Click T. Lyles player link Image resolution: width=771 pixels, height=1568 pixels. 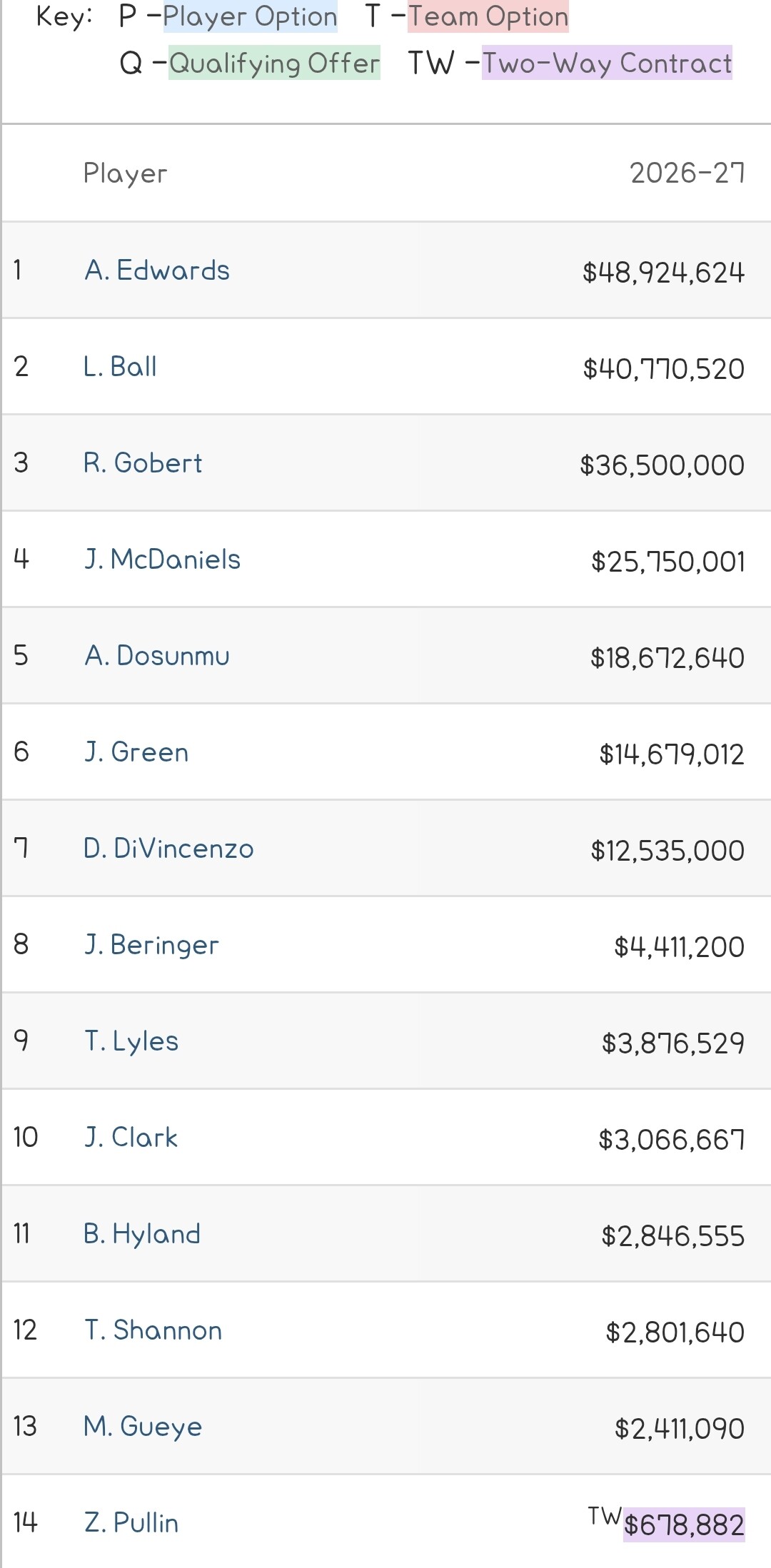[131, 1041]
